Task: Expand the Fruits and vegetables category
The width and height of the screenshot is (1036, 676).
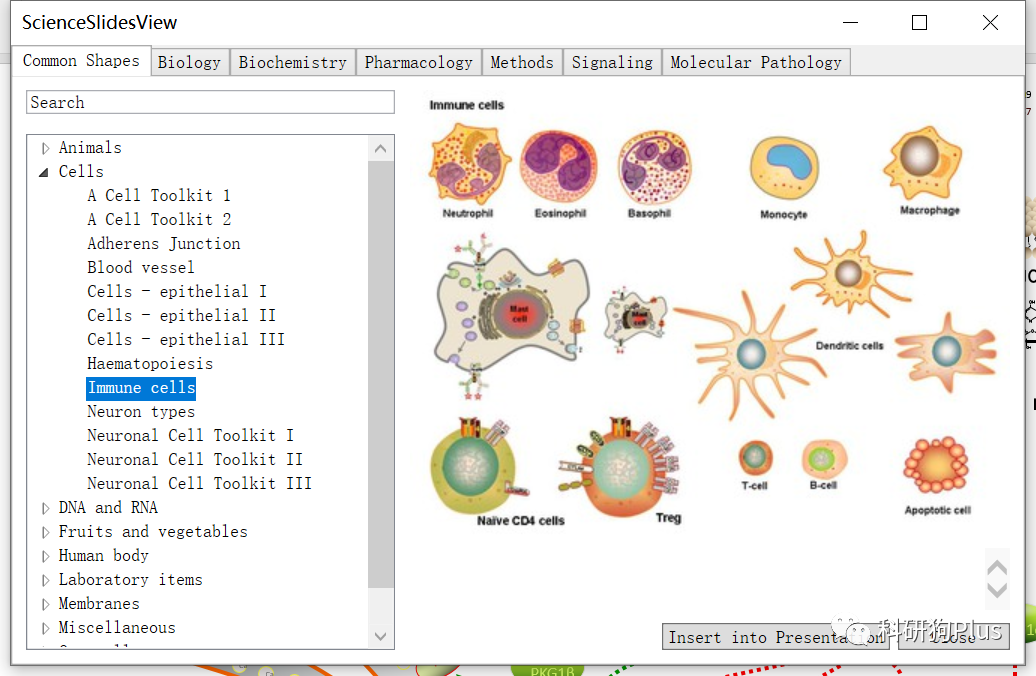Action: click(45, 532)
